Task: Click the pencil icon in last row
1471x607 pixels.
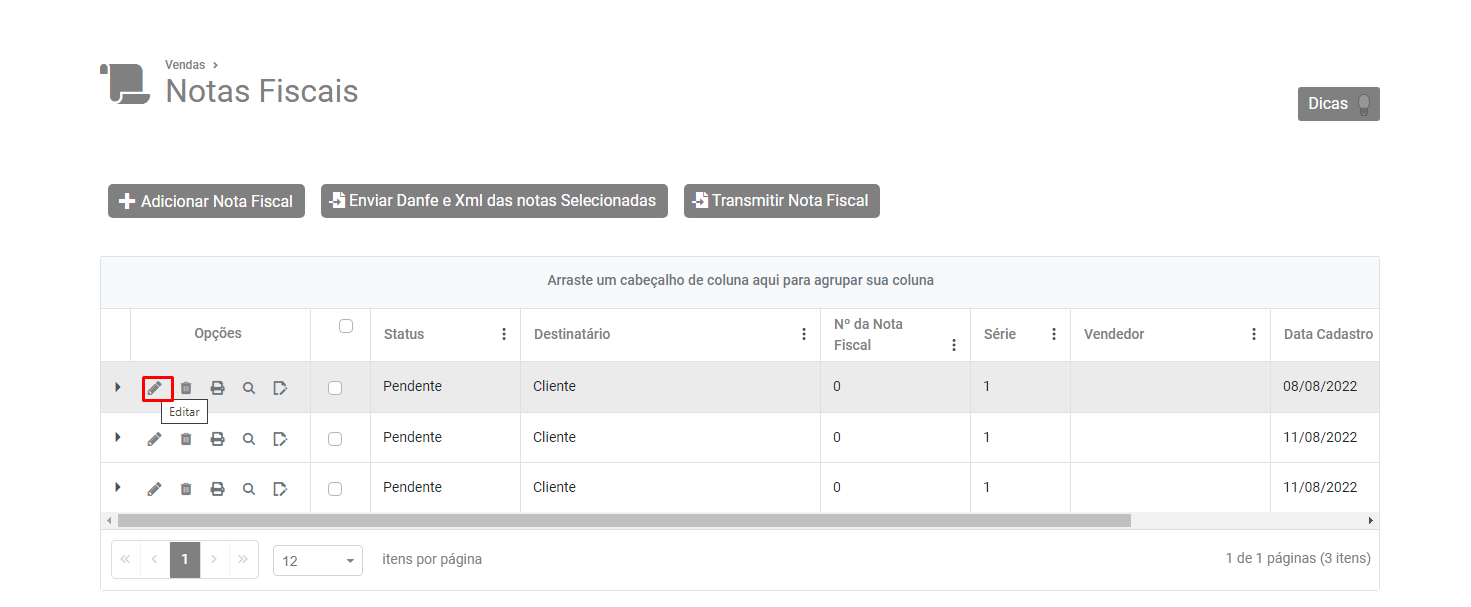Action: pyautogui.click(x=155, y=489)
